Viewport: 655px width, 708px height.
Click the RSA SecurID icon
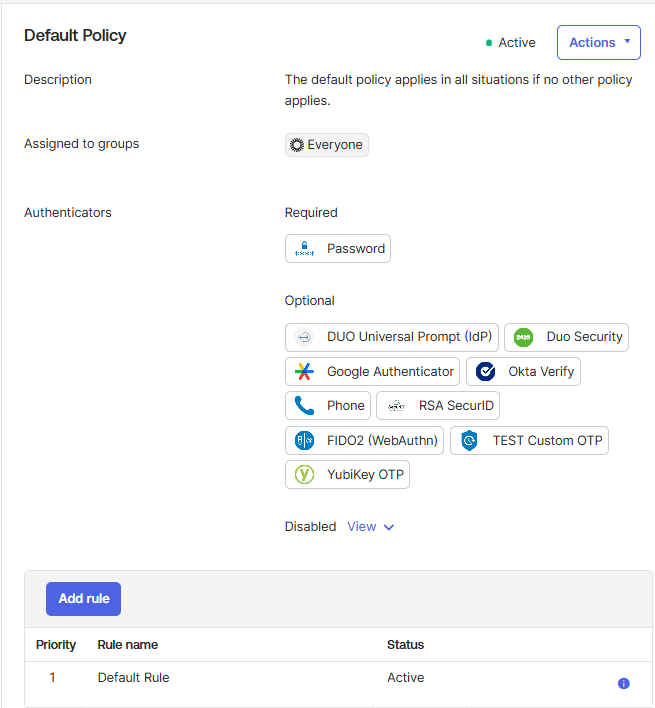pos(396,406)
